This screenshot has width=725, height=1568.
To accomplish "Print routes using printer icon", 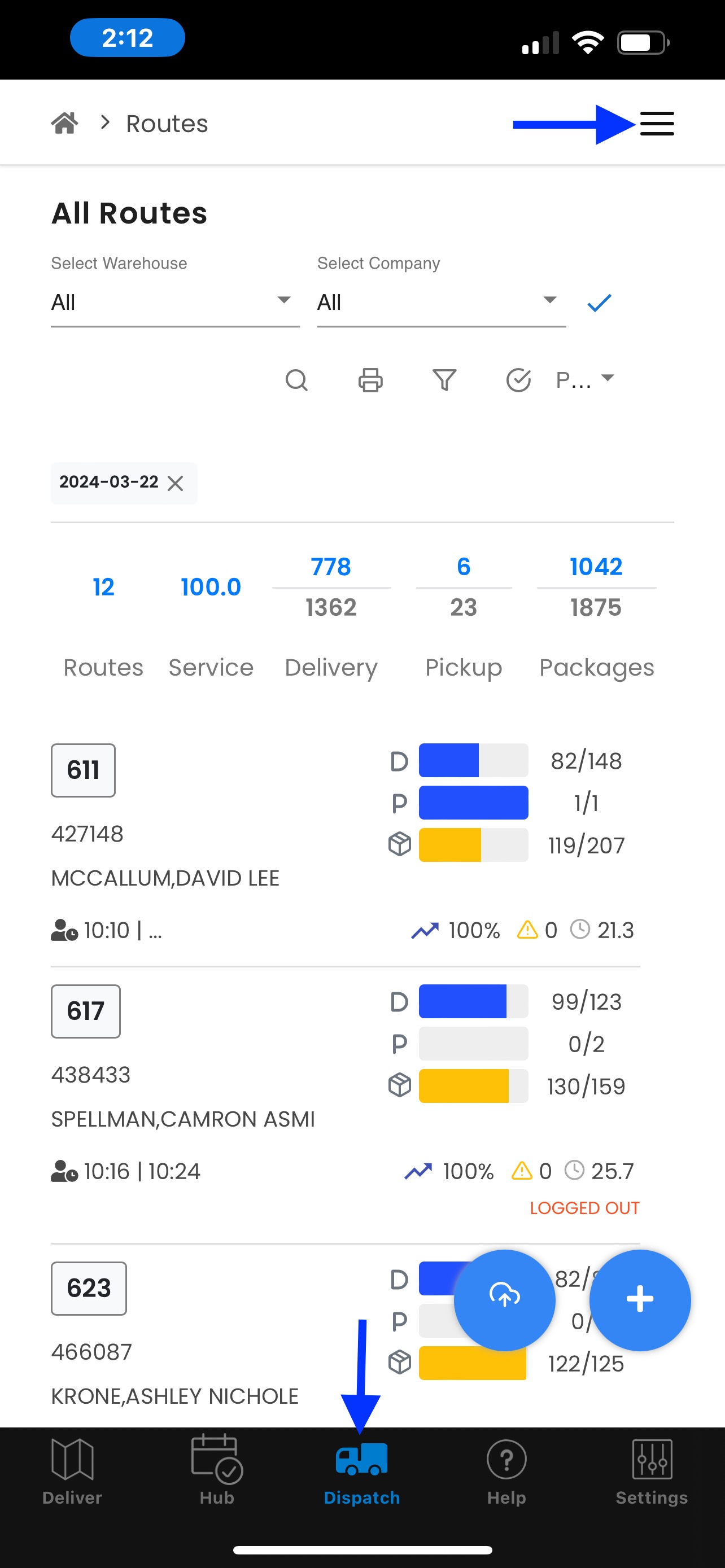I will tap(370, 380).
